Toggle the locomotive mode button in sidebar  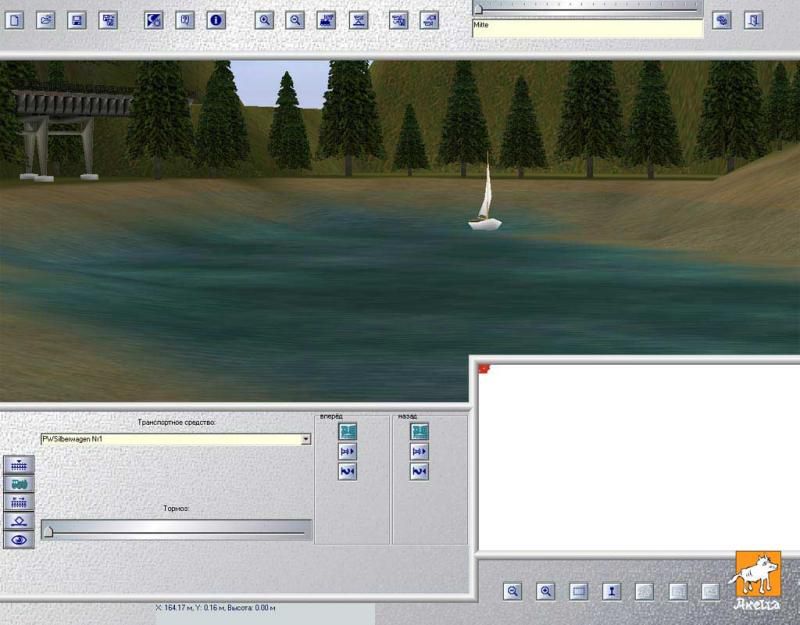(x=19, y=483)
